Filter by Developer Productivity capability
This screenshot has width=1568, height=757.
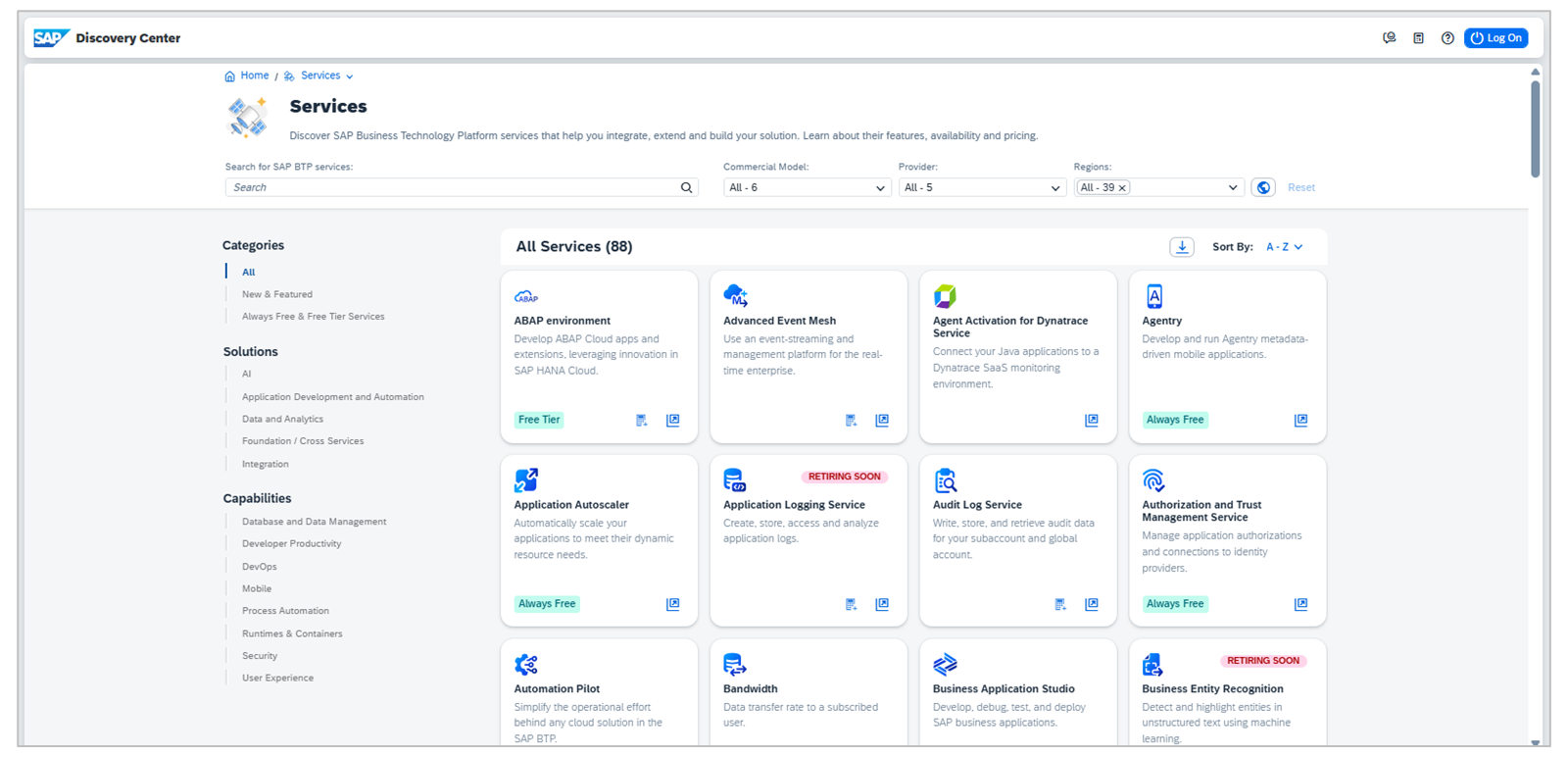[292, 543]
